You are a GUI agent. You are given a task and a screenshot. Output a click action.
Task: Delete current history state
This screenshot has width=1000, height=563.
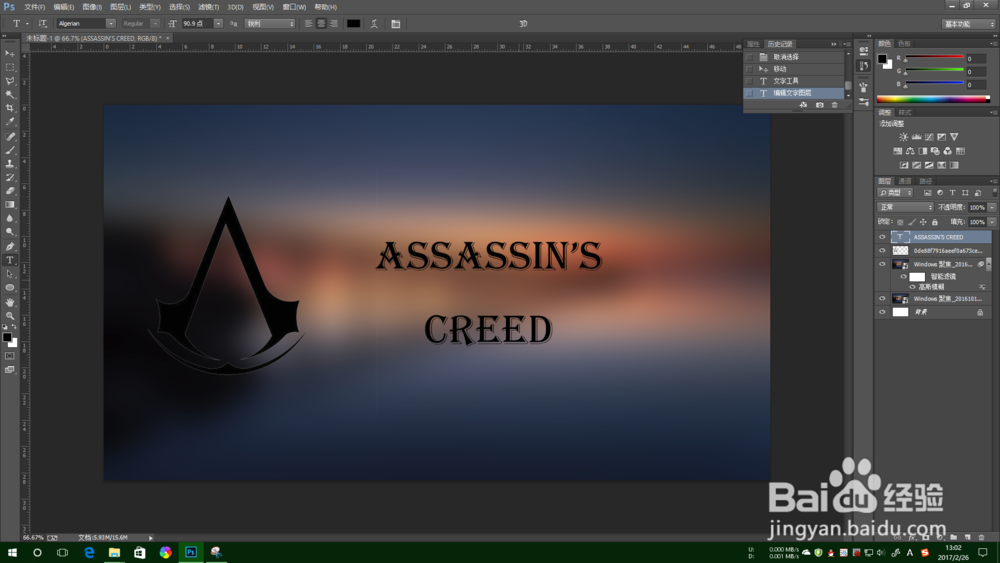click(x=835, y=105)
